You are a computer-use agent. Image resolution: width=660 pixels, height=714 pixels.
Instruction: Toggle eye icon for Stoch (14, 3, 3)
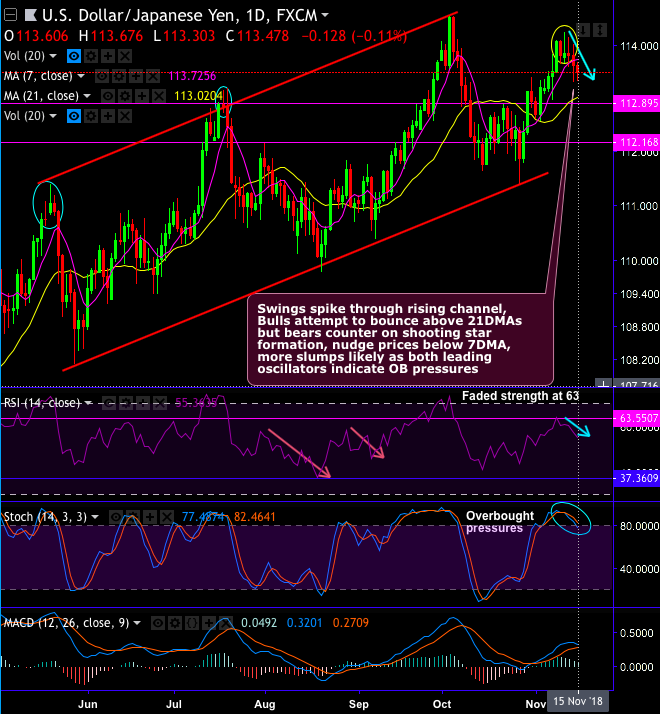pyautogui.click(x=116, y=517)
